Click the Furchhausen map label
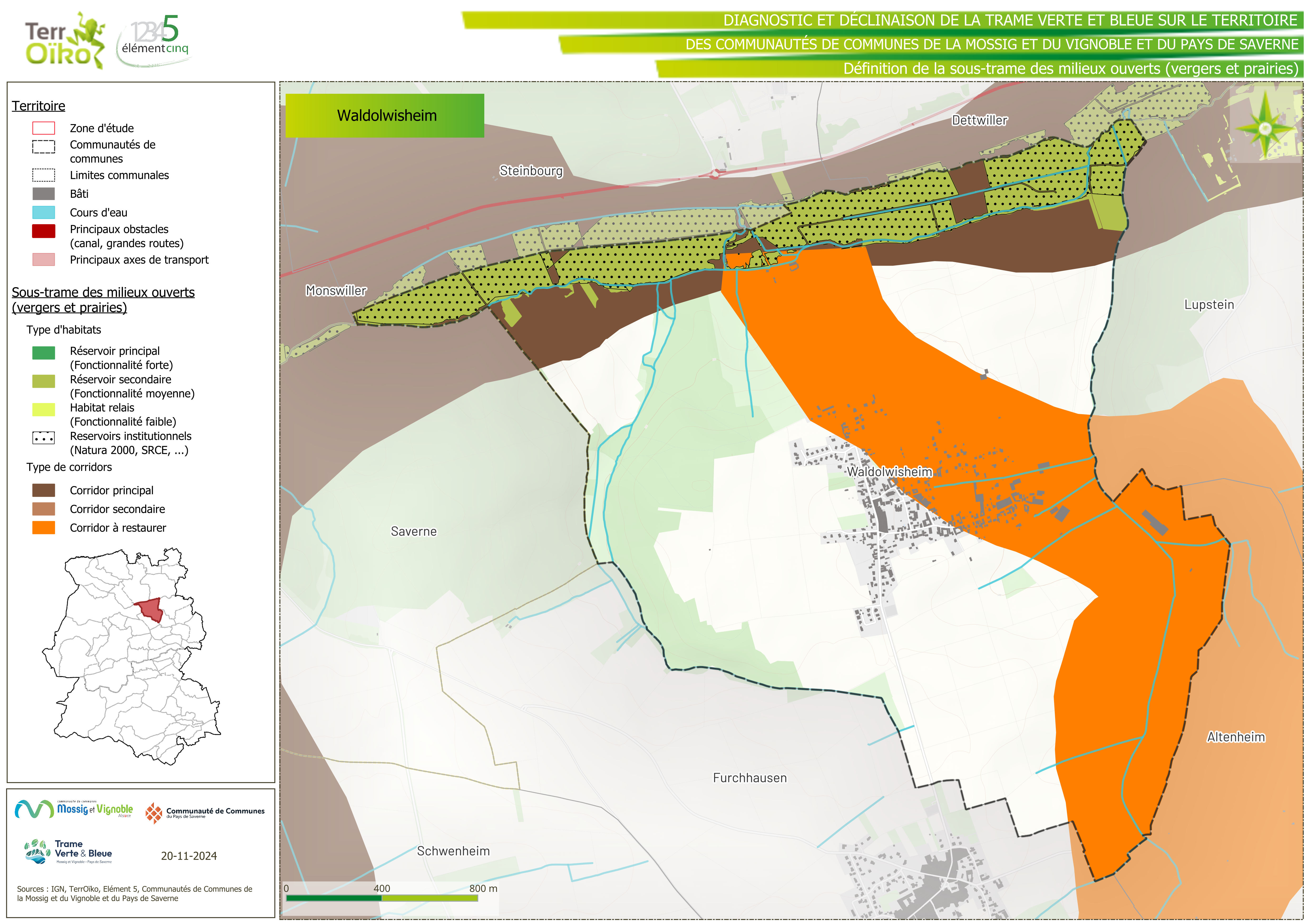 (750, 778)
